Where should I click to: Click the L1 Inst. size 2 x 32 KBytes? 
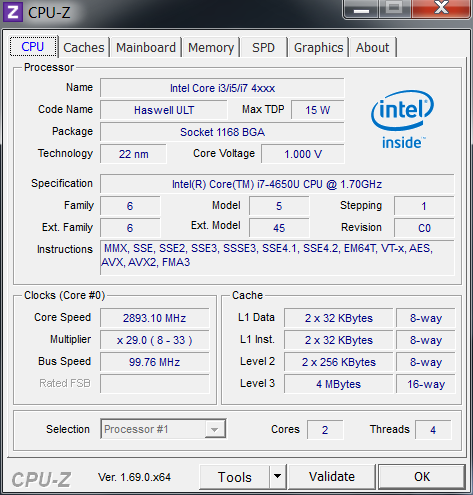(339, 340)
